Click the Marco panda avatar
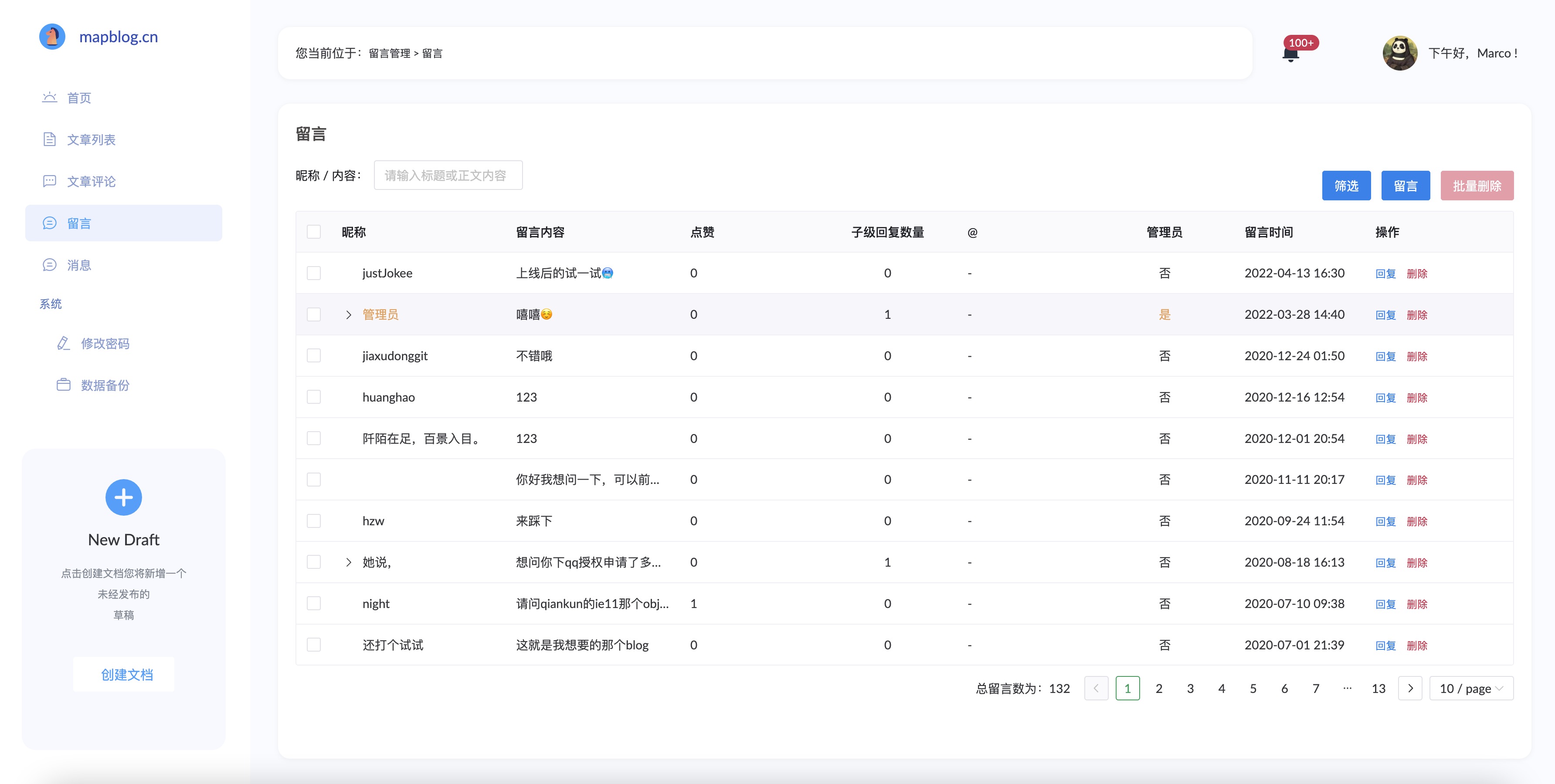This screenshot has height=784, width=1555. (1400, 53)
